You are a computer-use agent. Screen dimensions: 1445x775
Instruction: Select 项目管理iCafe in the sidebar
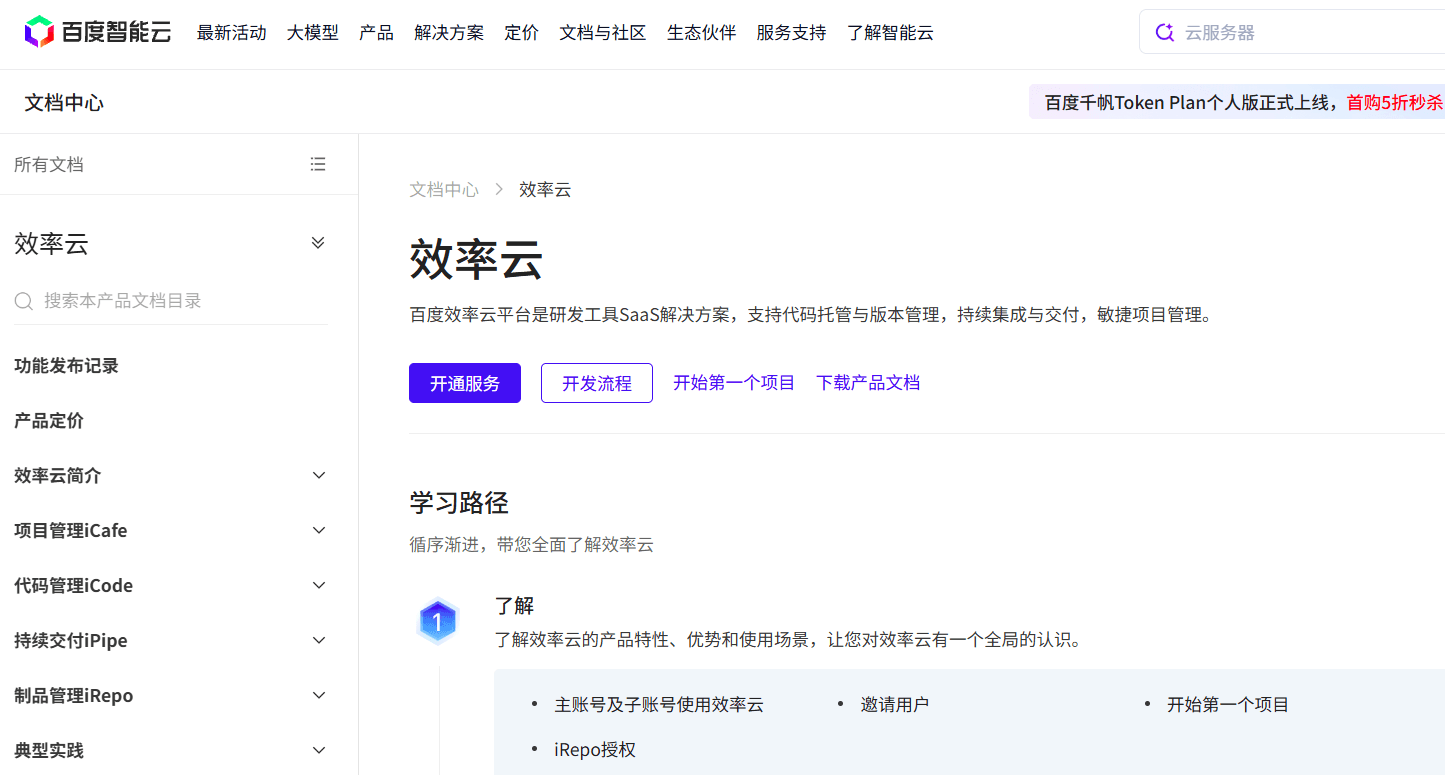click(x=71, y=531)
